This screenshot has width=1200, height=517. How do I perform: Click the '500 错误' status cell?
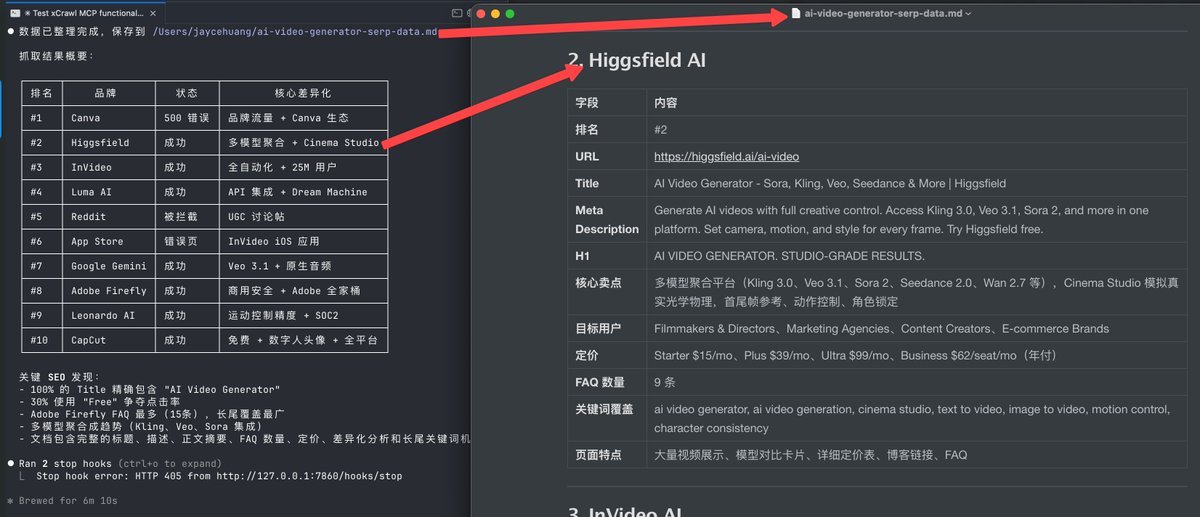click(186, 118)
